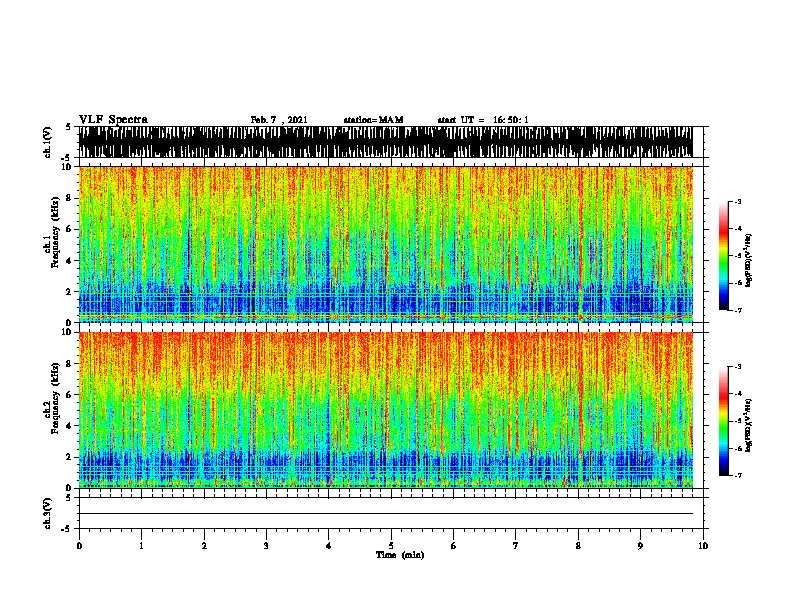The image size is (792, 612).
Task: Select the date text "Feb. 7, 2021"
Action: pyautogui.click(x=279, y=120)
